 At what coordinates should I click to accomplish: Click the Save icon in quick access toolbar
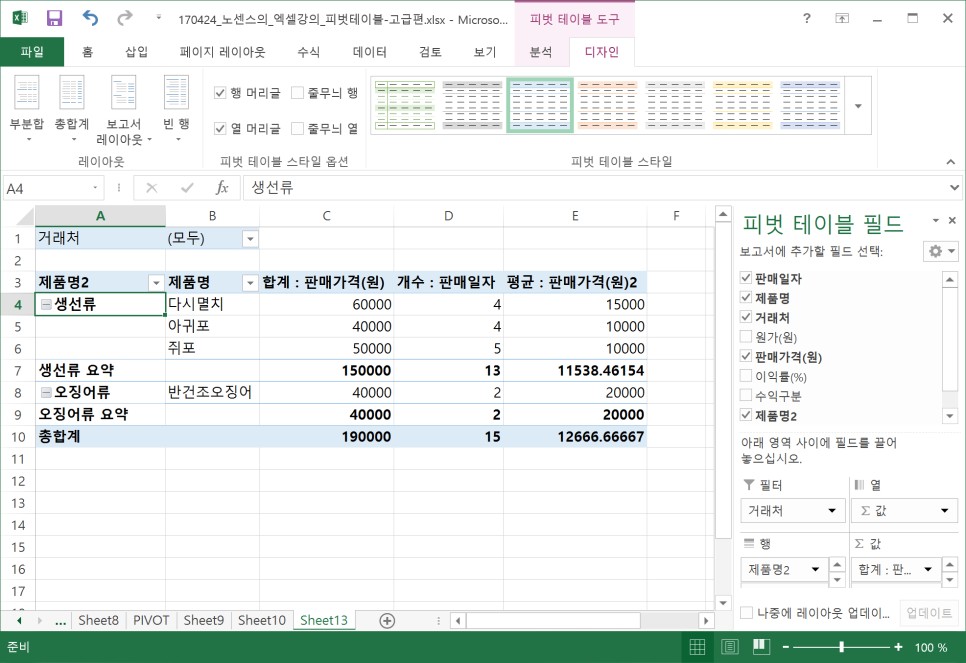click(54, 18)
